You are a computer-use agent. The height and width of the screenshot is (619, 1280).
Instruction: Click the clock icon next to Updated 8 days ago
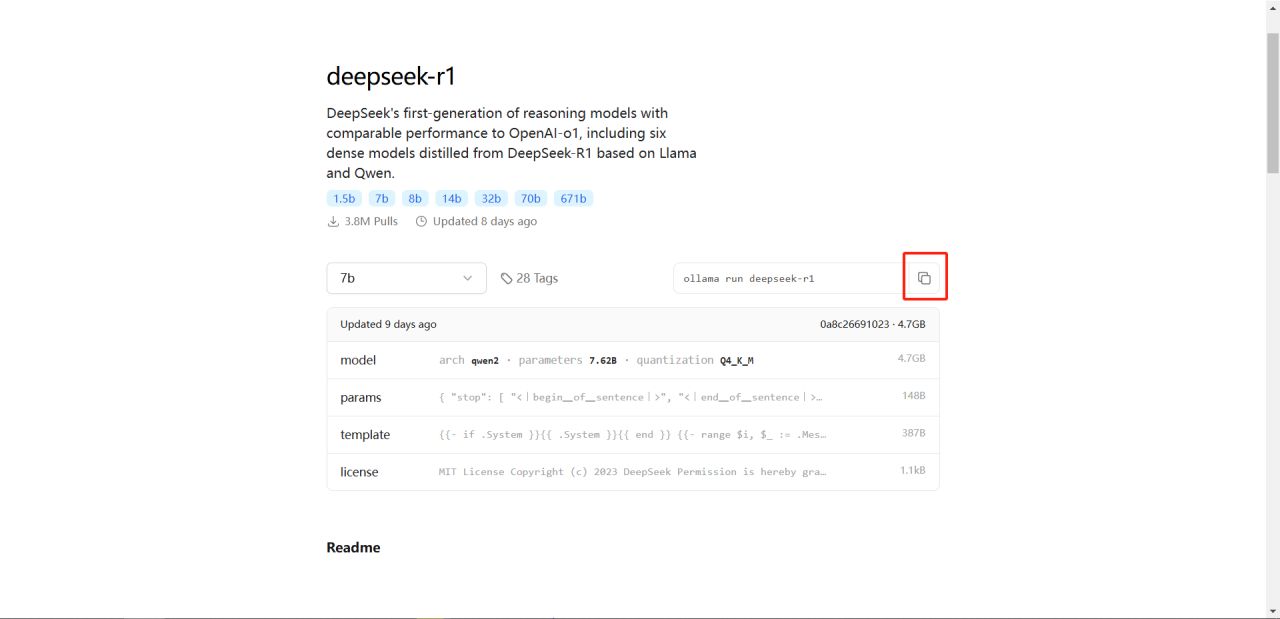pyautogui.click(x=421, y=221)
